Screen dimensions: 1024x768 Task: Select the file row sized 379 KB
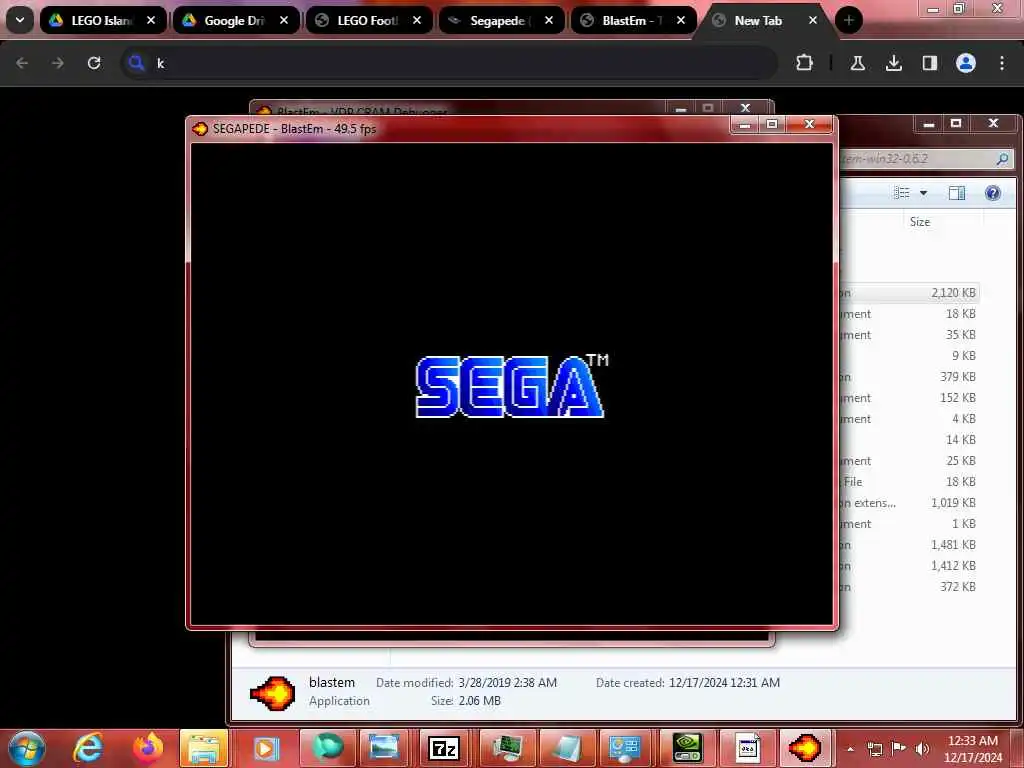tap(908, 377)
